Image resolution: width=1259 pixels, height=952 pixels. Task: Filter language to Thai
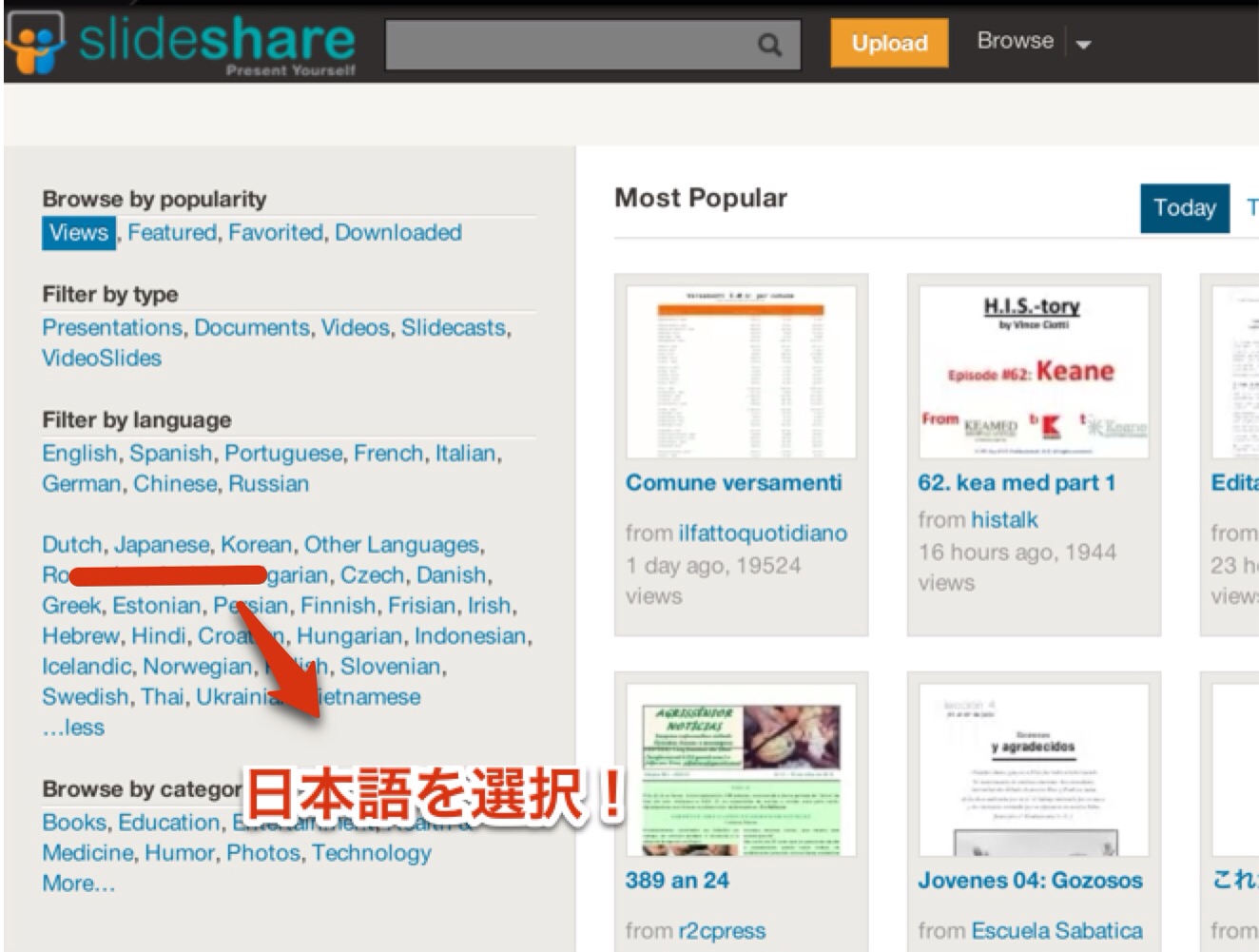pyautogui.click(x=163, y=696)
